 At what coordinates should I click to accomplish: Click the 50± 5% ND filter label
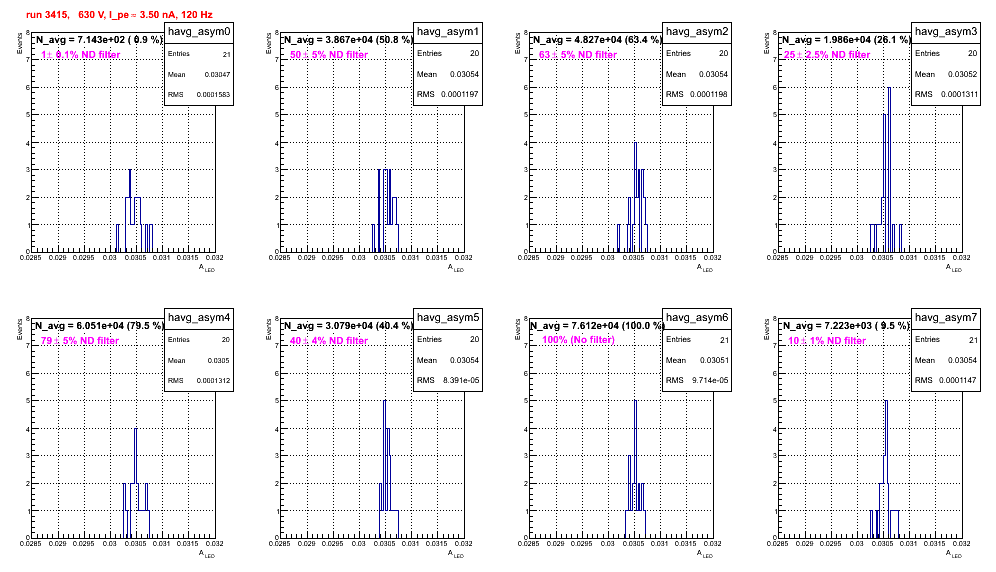(x=329, y=55)
